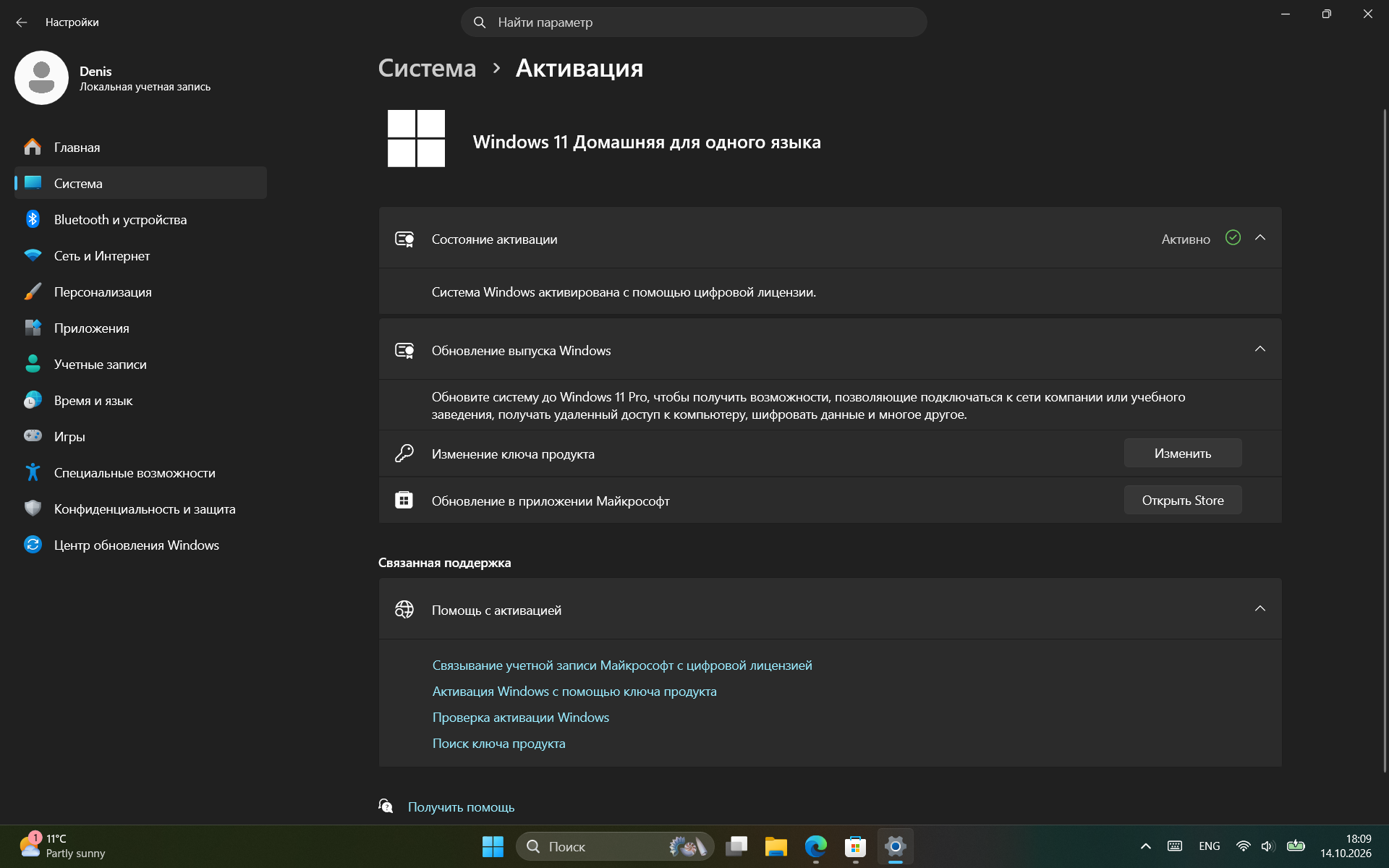Image resolution: width=1389 pixels, height=868 pixels.
Task: Open the clock showing 18:09
Action: [x=1346, y=846]
